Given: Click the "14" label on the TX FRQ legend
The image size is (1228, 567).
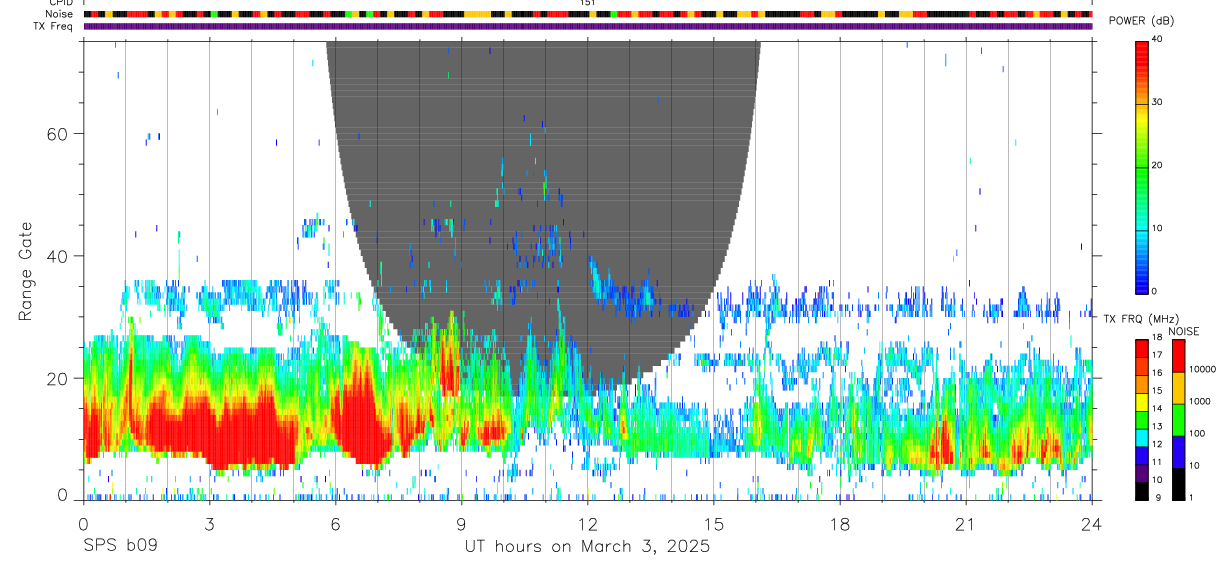Looking at the screenshot, I should point(1157,408).
